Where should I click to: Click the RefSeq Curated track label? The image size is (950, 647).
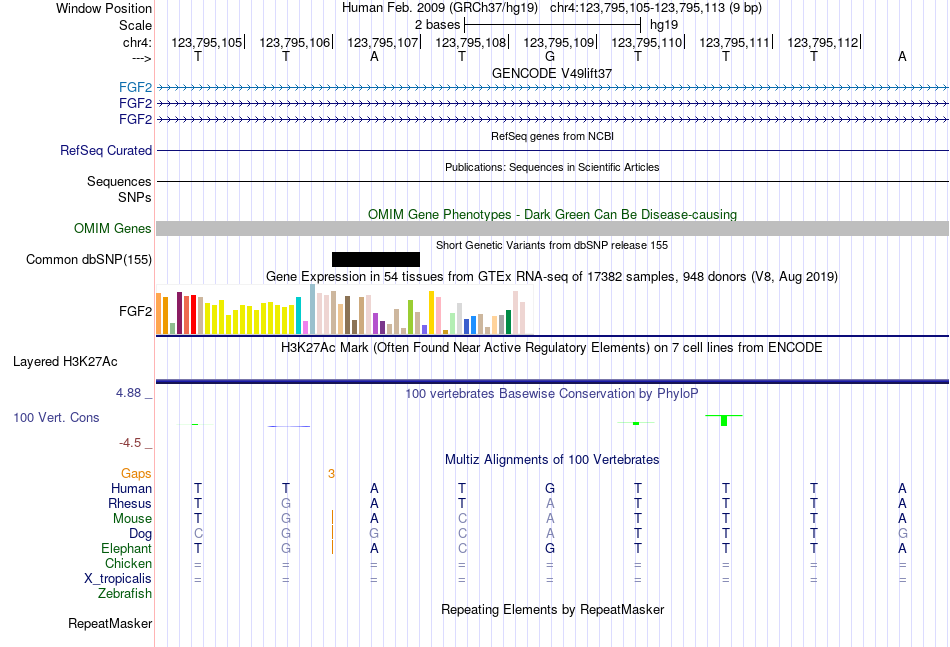click(106, 150)
